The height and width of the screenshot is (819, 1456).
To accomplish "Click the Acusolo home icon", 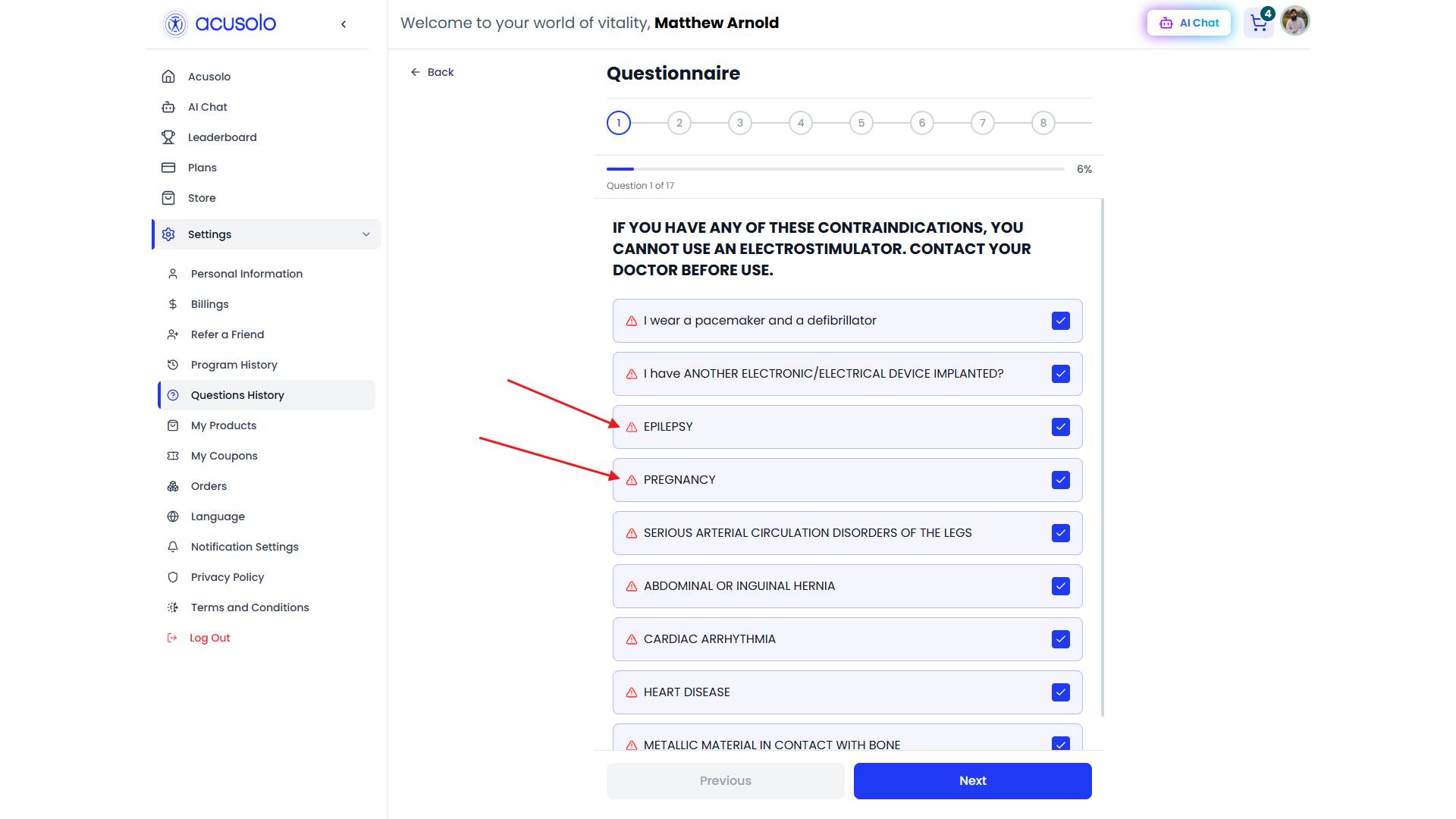I will click(168, 77).
